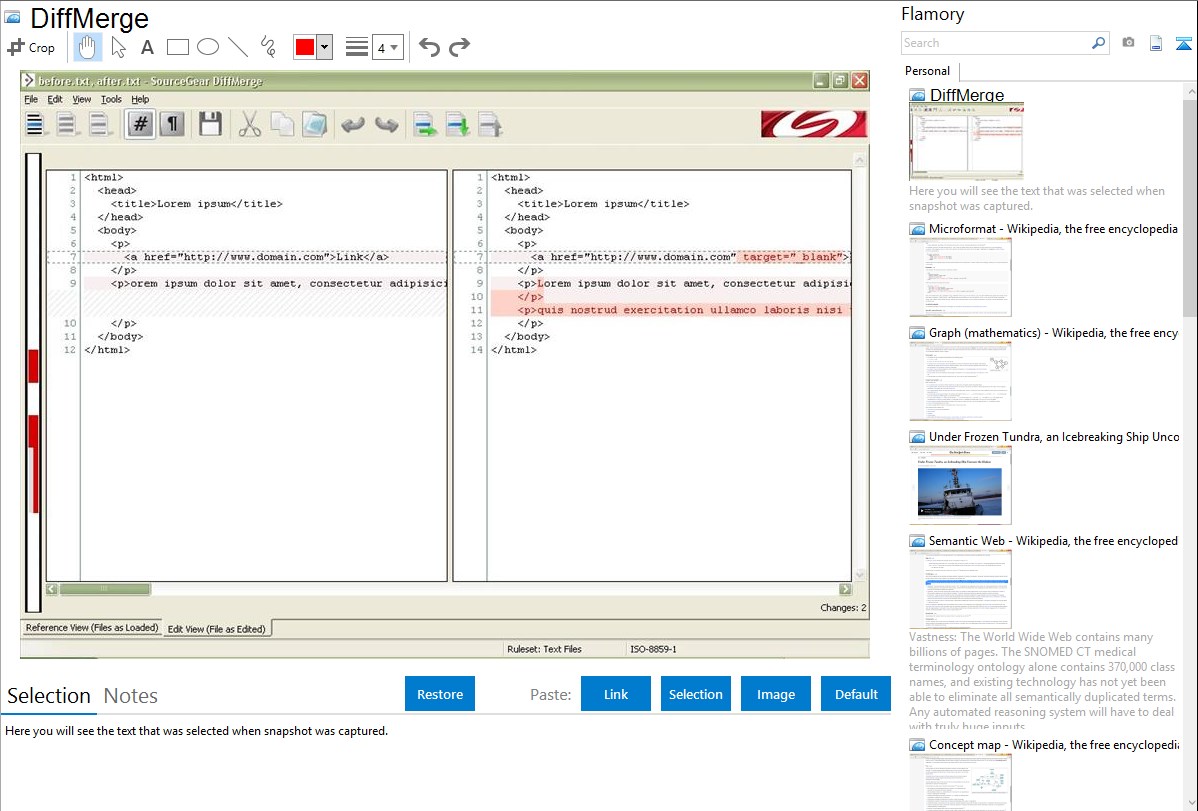Open the DiffMerge snapshot thumbnail

click(966, 142)
